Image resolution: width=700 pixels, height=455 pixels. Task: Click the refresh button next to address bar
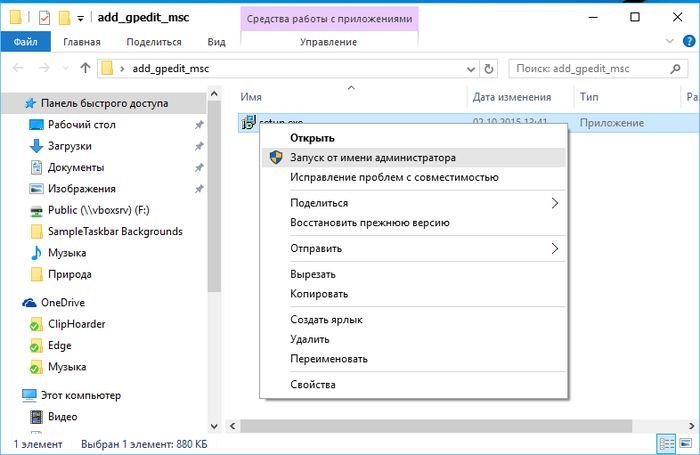488,69
